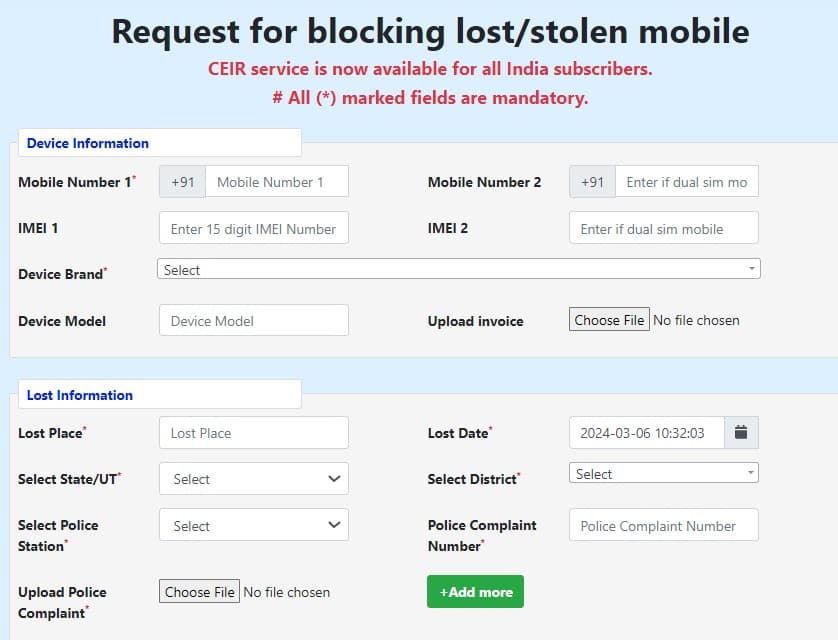
Task: Open the Select State/UT dropdown
Action: coord(254,479)
